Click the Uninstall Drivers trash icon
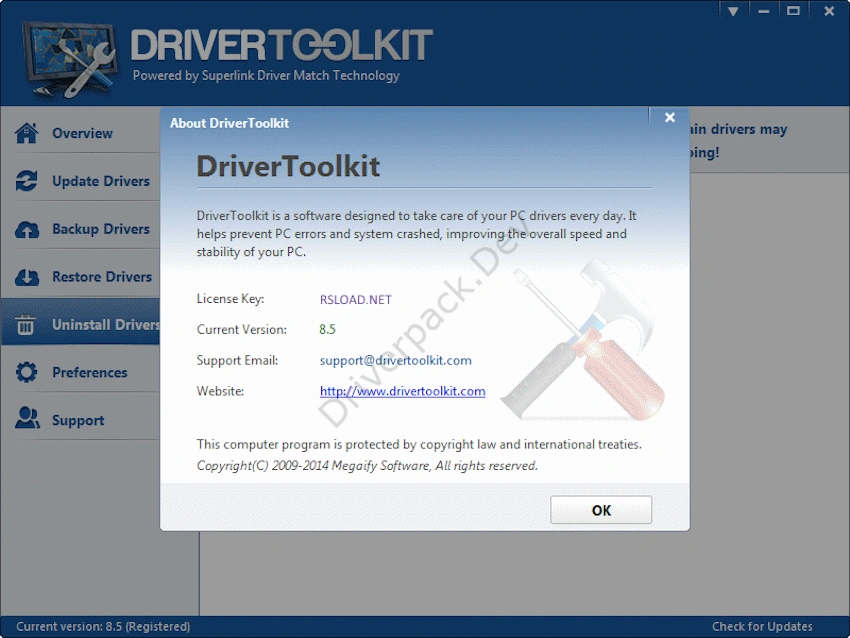Screen dimensions: 850x638 click(25, 325)
